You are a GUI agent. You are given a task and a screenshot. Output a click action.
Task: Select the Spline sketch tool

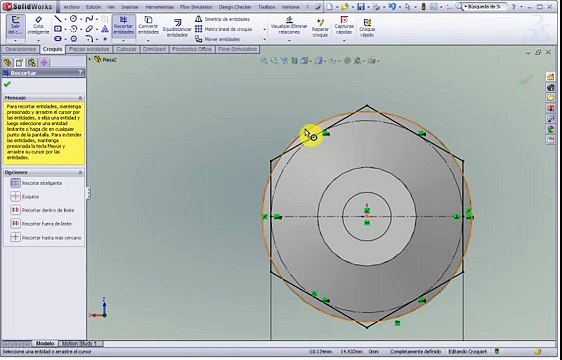(89, 19)
